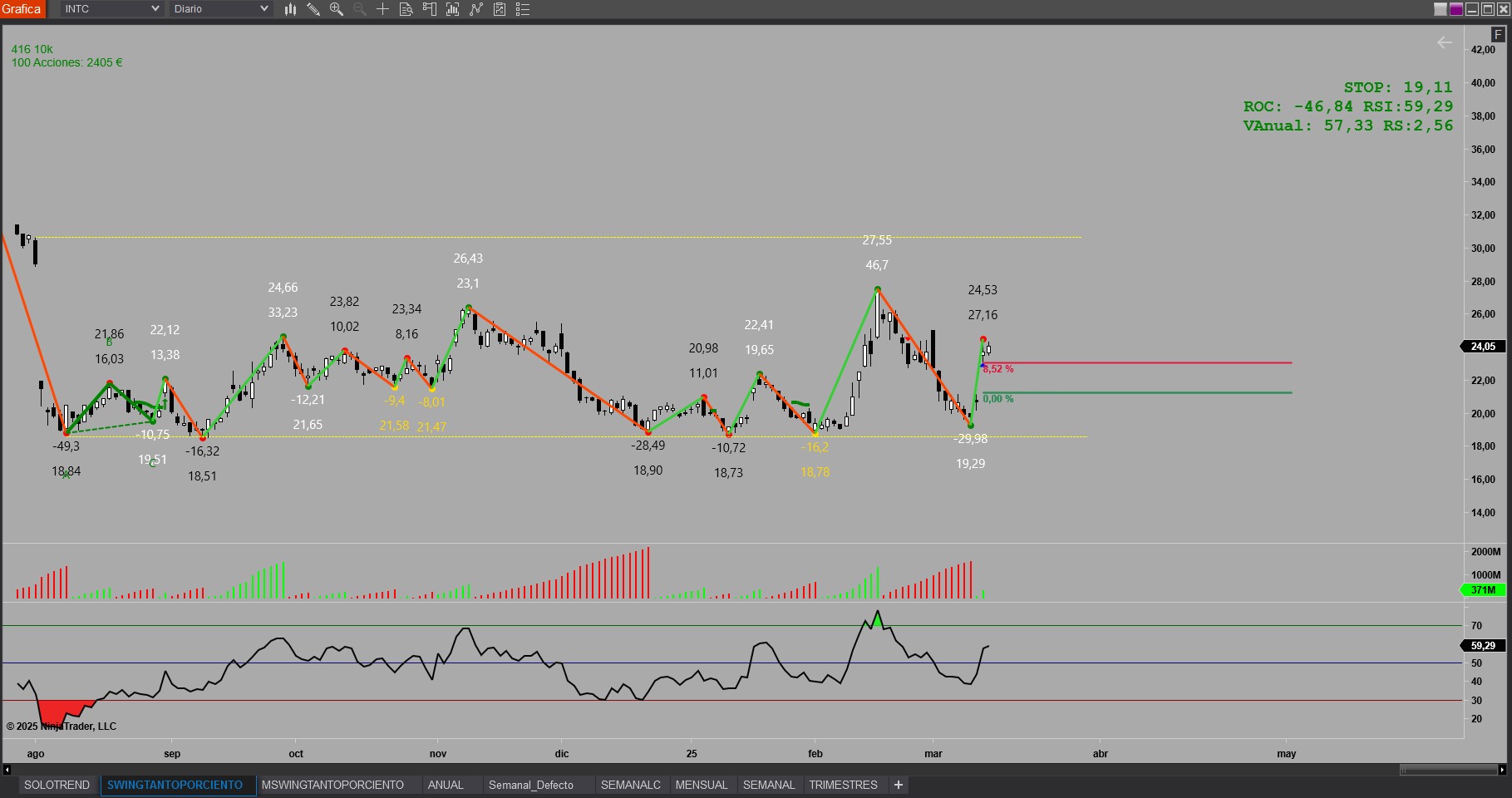Click the -49,3 percent swing label
This screenshot has width=1512, height=798.
(x=66, y=446)
